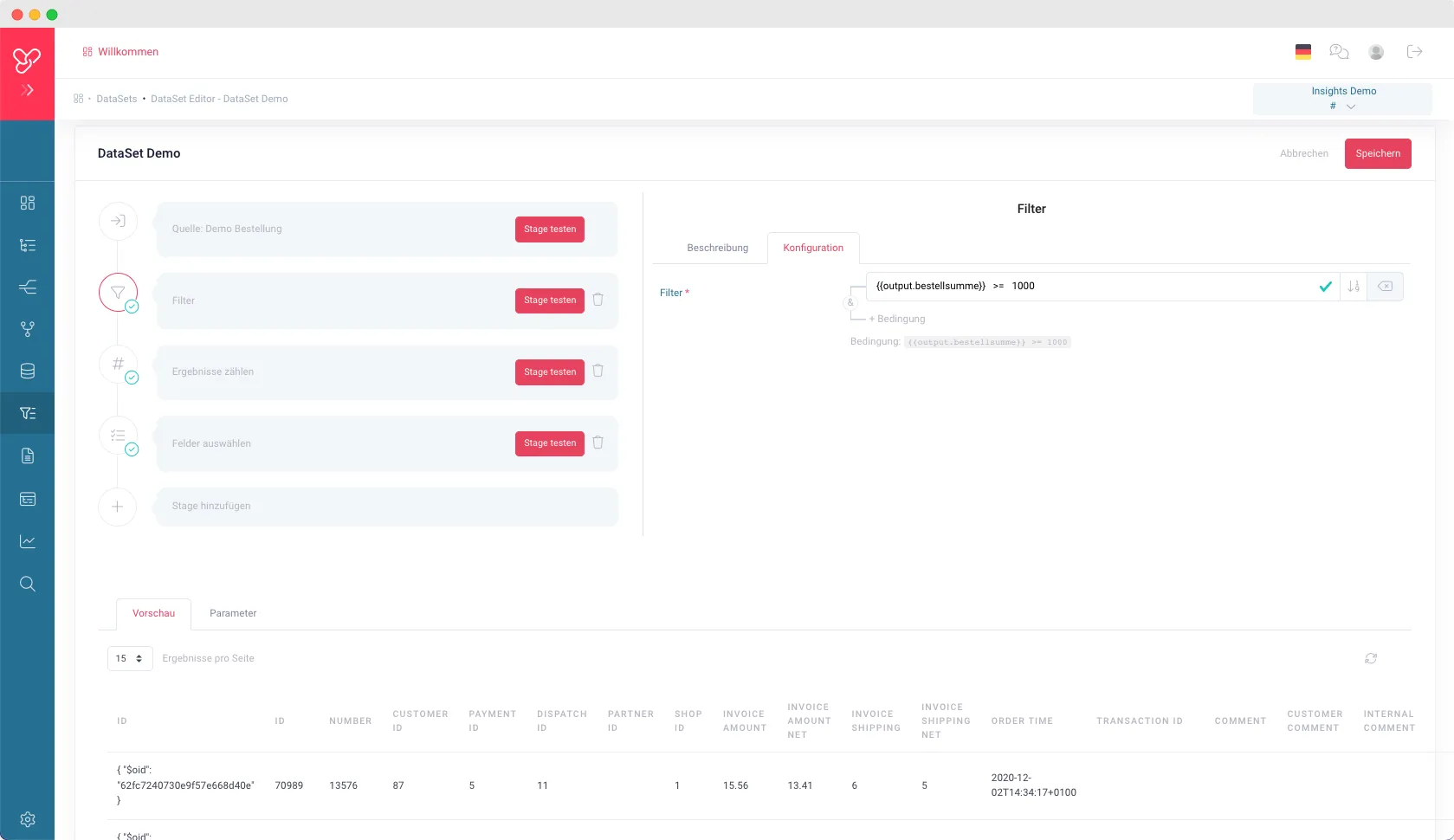1454x840 pixels.
Task: Test the Filter stage
Action: [550, 300]
